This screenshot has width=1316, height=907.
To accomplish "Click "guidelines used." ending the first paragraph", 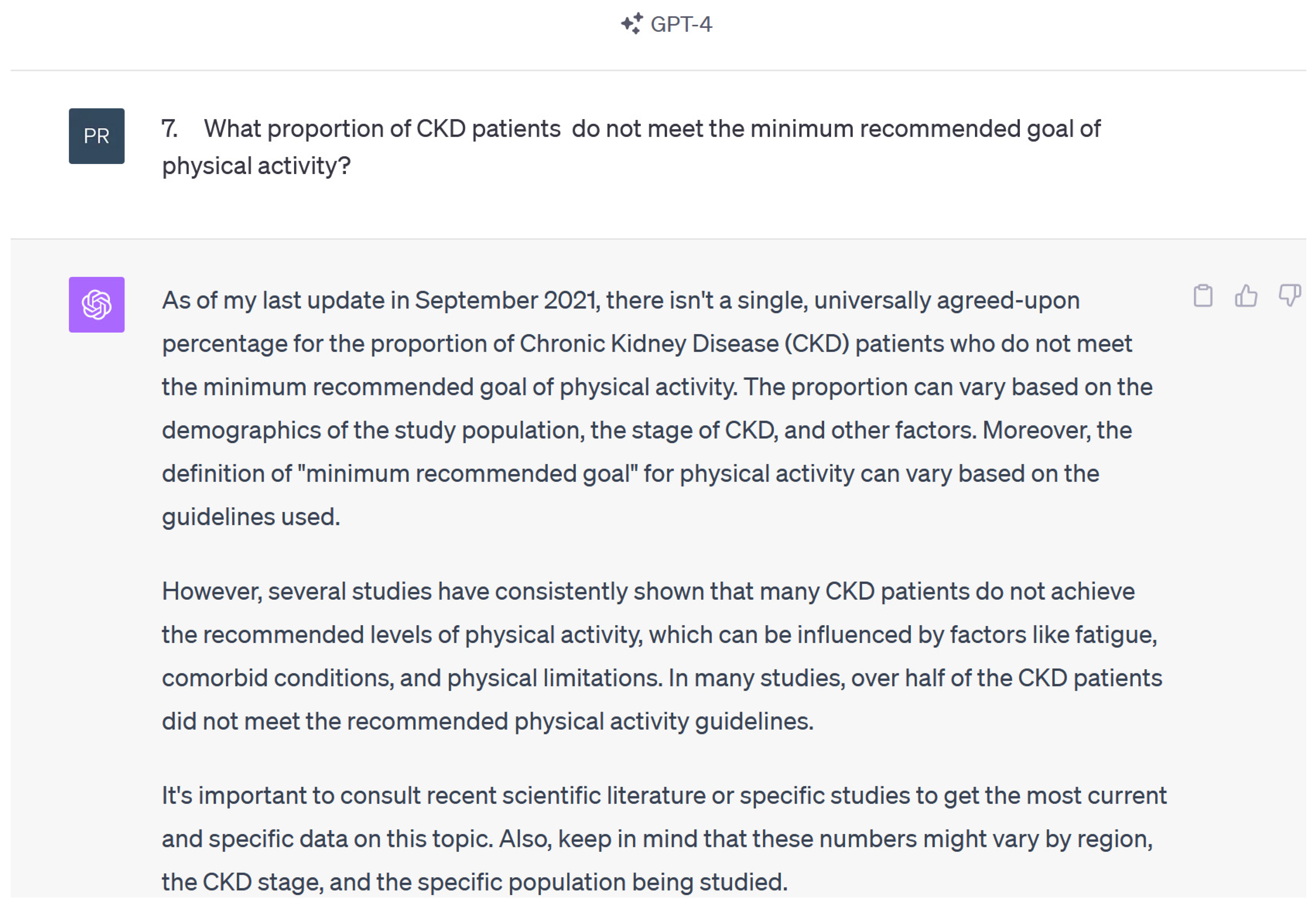I will 251,517.
